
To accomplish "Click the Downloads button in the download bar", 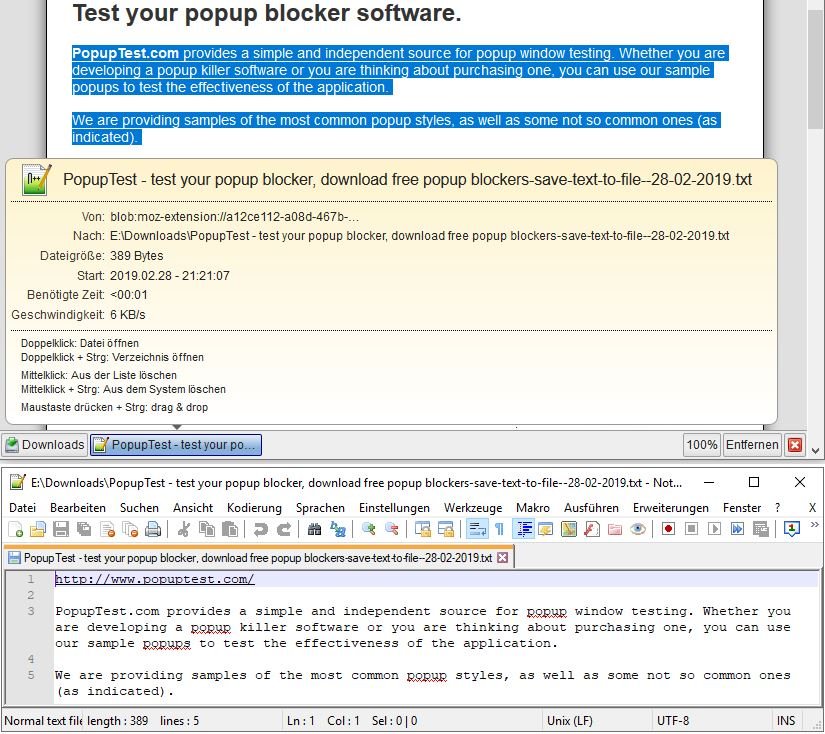I will [45, 445].
